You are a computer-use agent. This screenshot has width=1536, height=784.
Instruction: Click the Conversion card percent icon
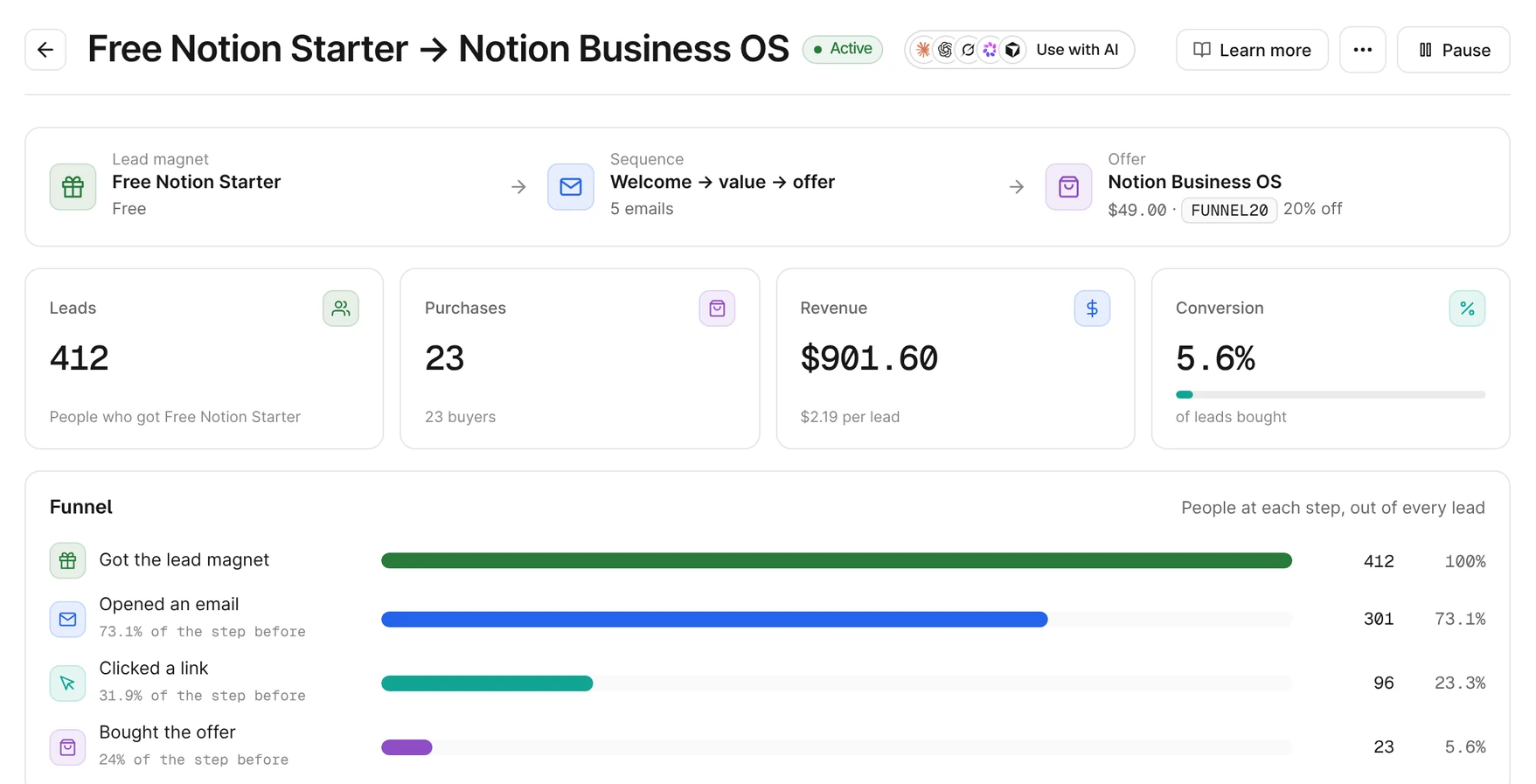coord(1467,309)
